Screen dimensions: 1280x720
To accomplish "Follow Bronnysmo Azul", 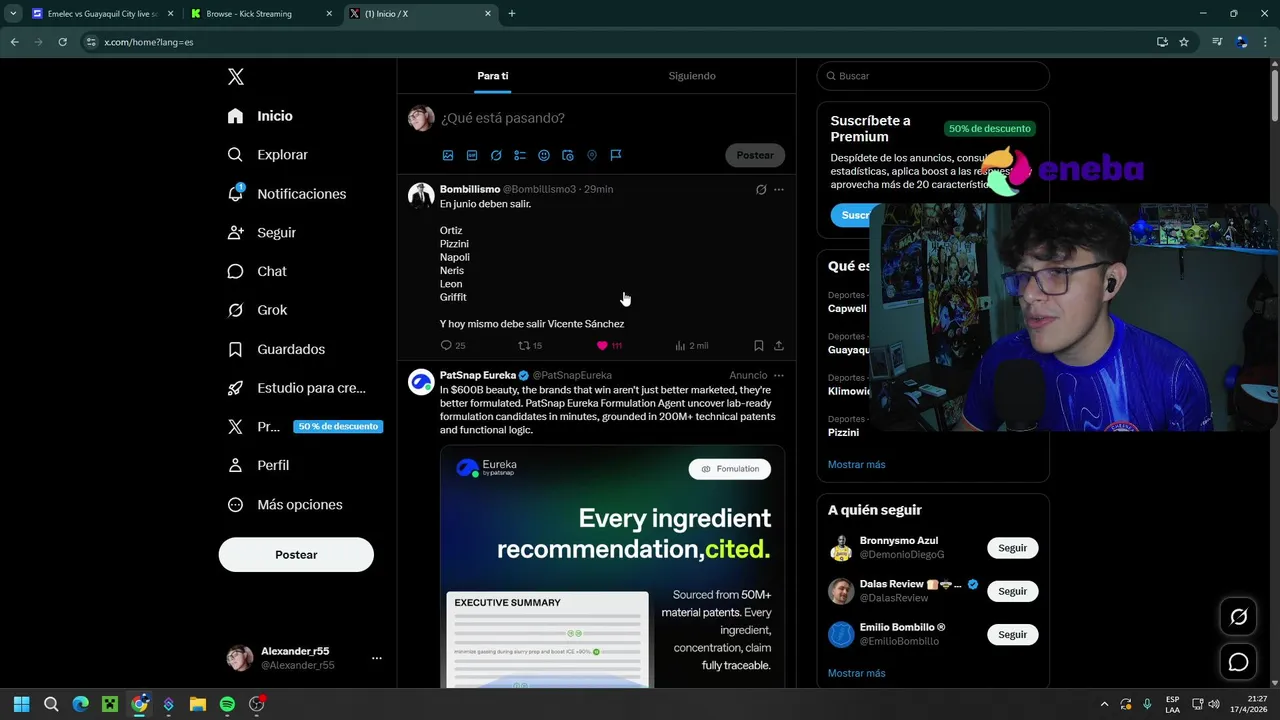I will (x=1012, y=548).
